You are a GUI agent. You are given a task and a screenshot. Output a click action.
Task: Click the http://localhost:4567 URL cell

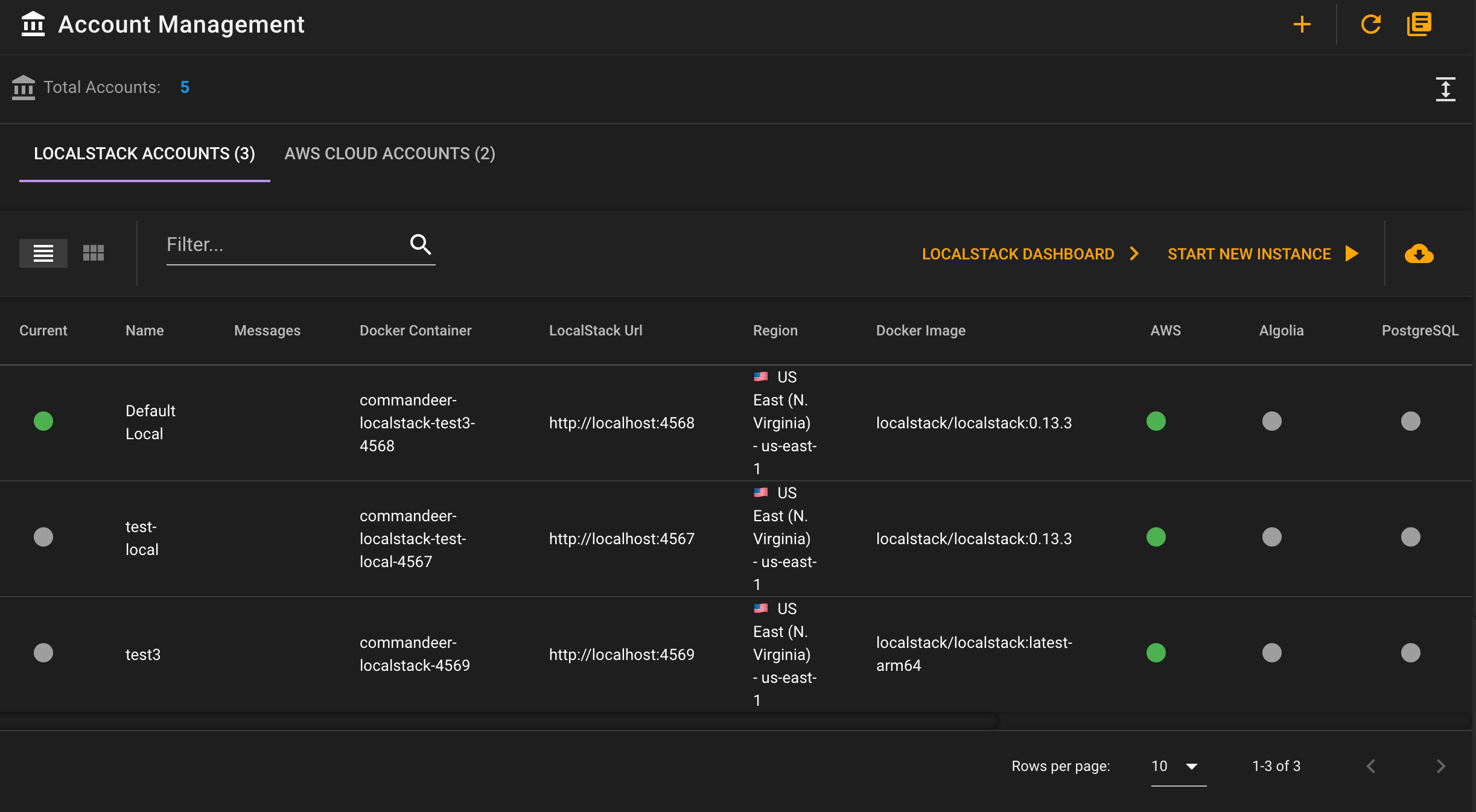(622, 539)
